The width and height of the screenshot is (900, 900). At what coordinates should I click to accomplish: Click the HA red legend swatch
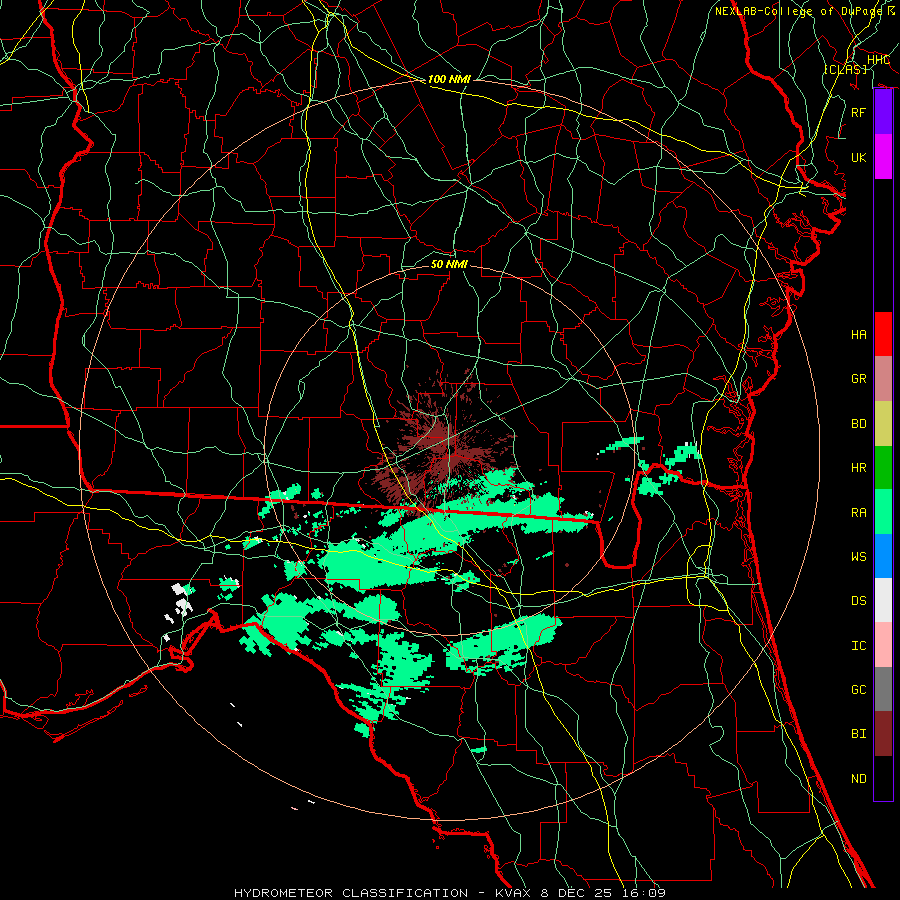883,334
